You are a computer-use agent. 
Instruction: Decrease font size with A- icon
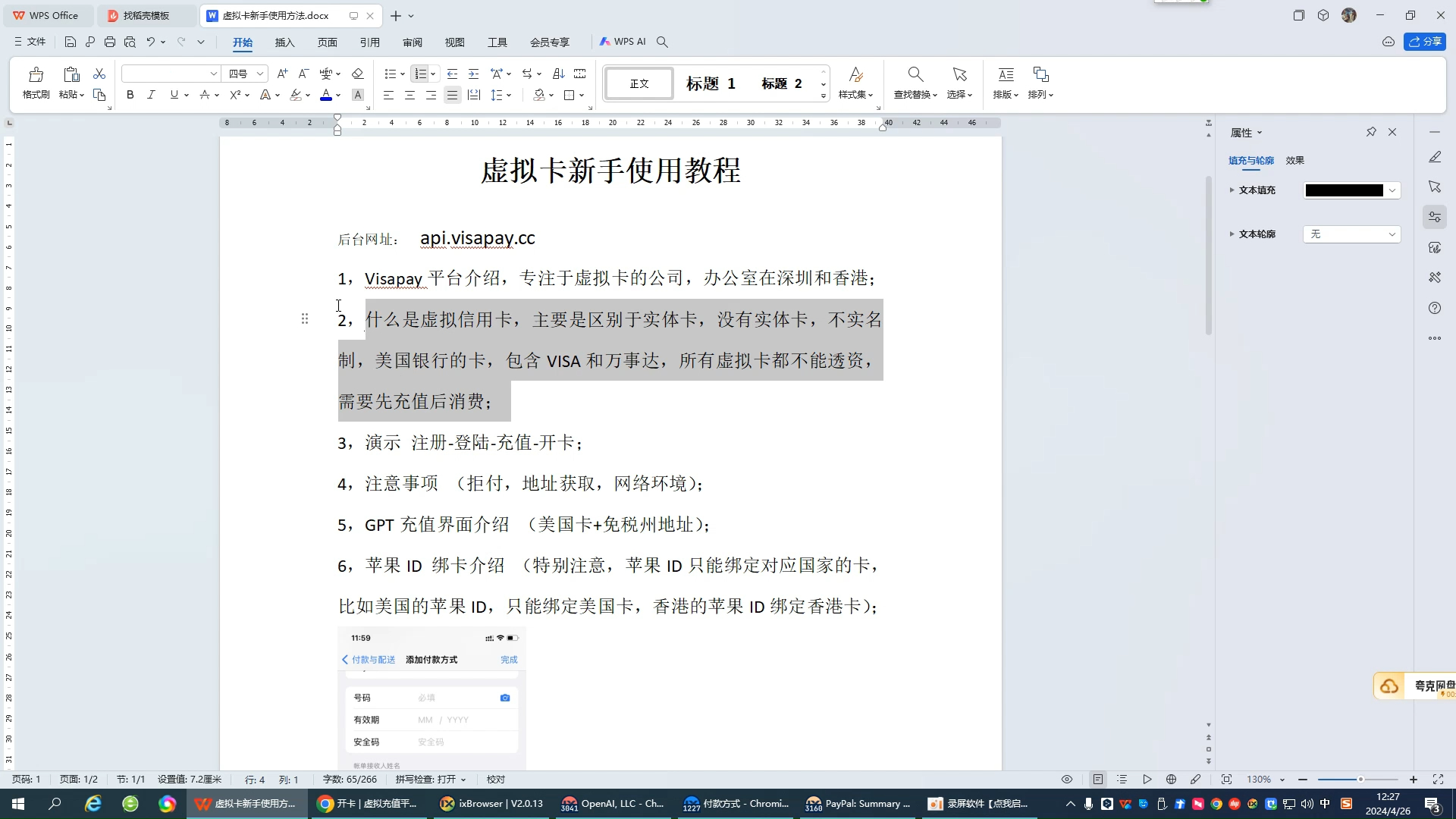[303, 74]
